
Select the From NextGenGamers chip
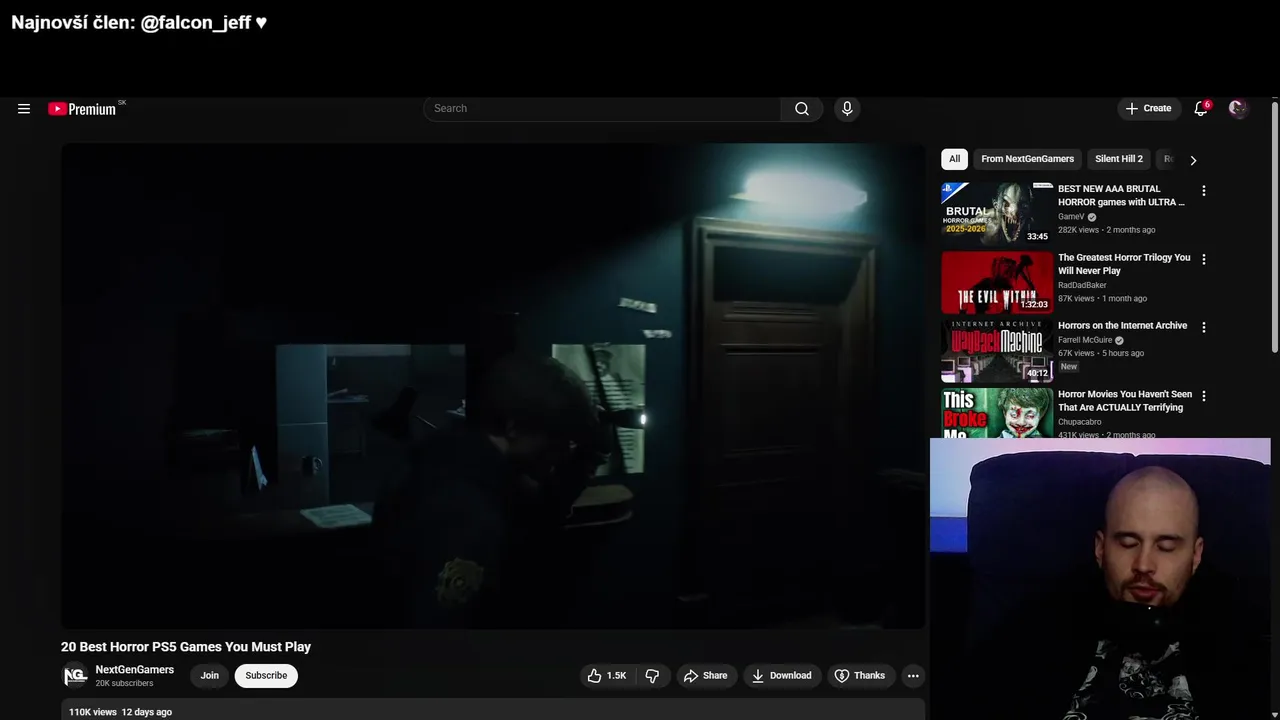pyautogui.click(x=1027, y=159)
